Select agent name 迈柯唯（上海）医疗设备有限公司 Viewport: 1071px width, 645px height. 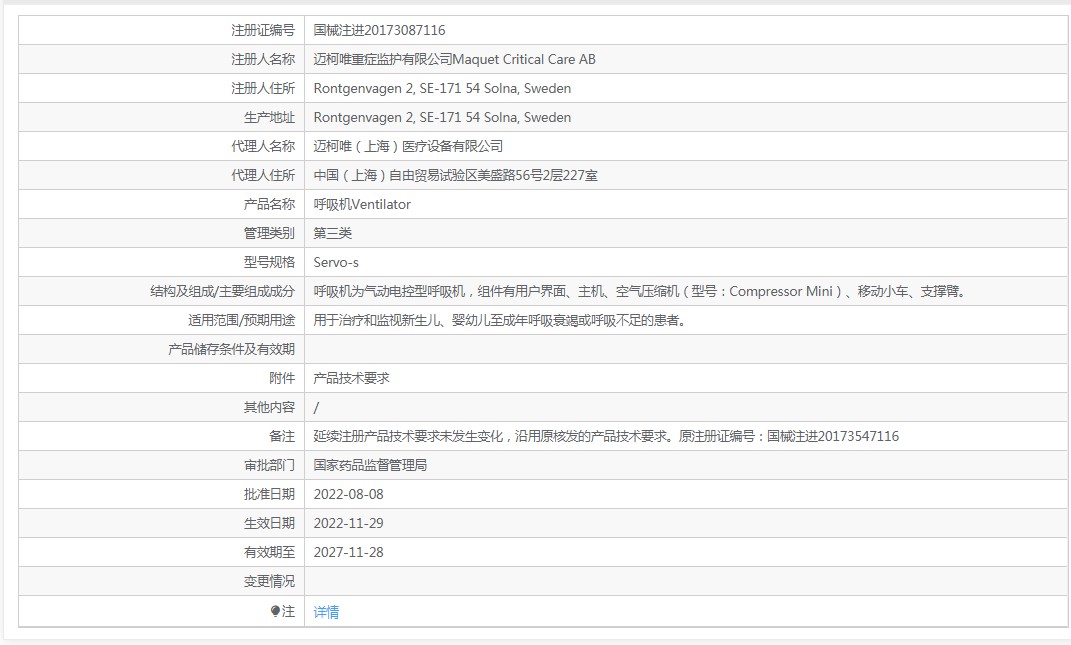click(x=408, y=146)
